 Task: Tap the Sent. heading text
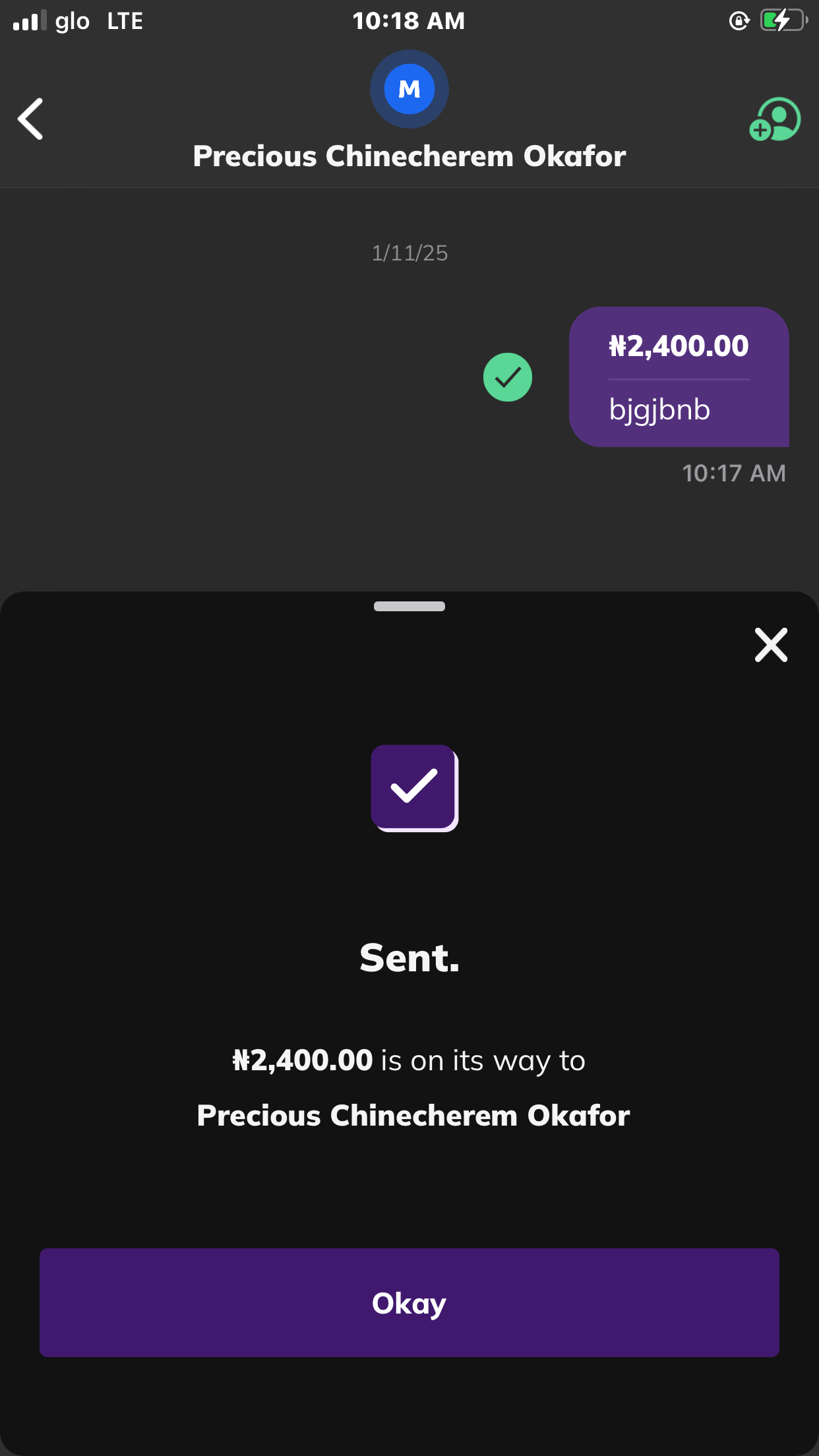409,958
